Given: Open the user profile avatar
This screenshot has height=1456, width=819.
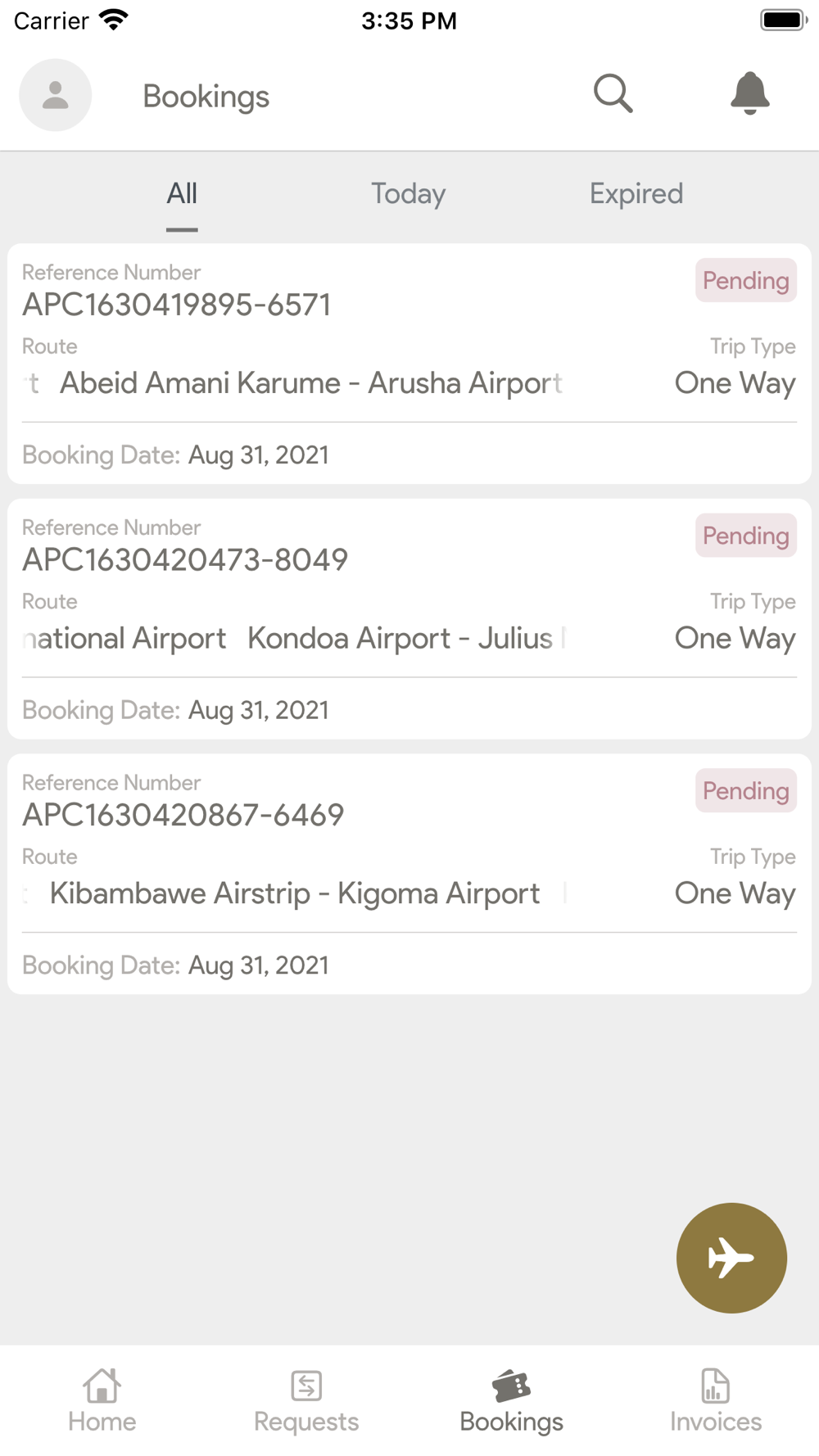Looking at the screenshot, I should pos(55,95).
